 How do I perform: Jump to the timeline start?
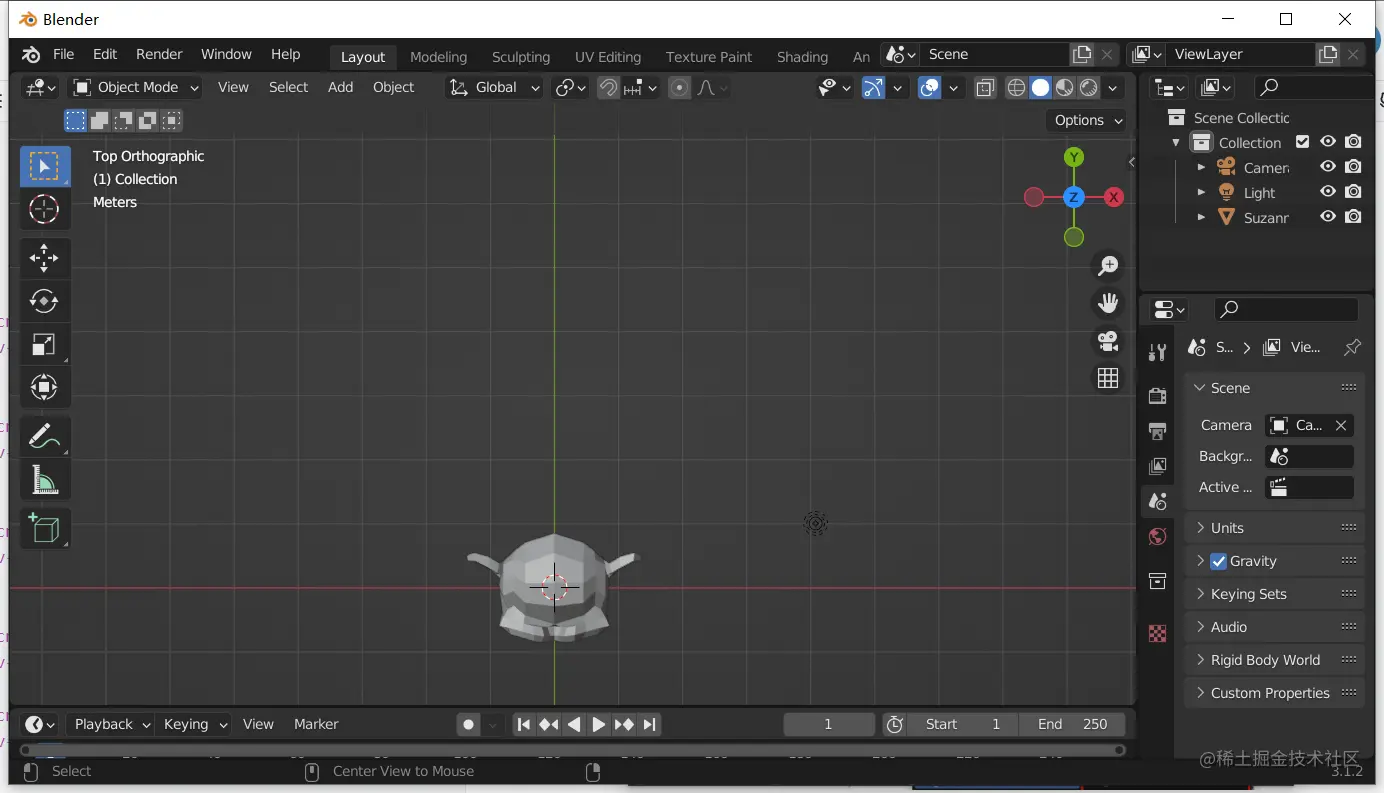(x=523, y=725)
